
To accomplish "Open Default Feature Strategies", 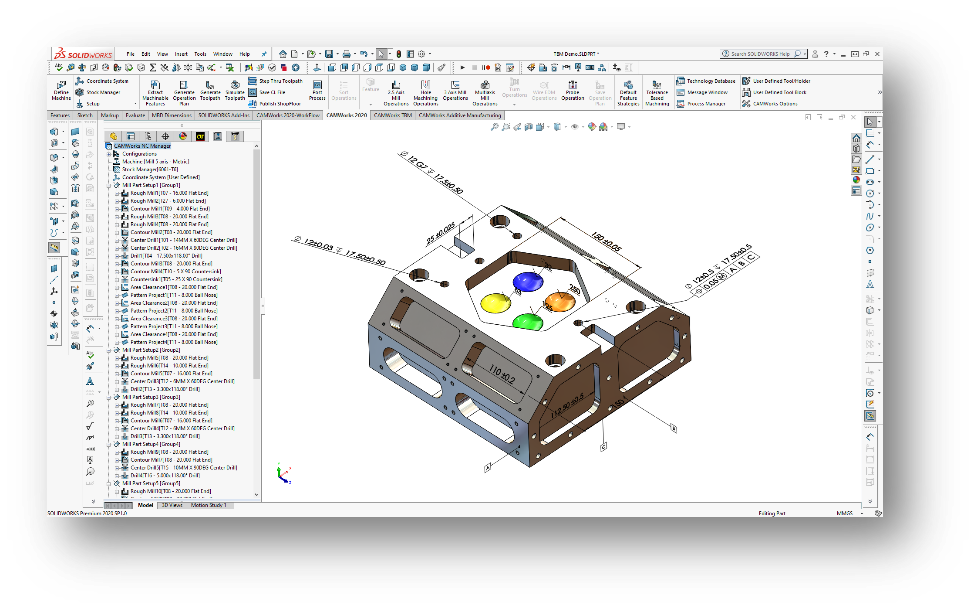I will click(x=628, y=92).
